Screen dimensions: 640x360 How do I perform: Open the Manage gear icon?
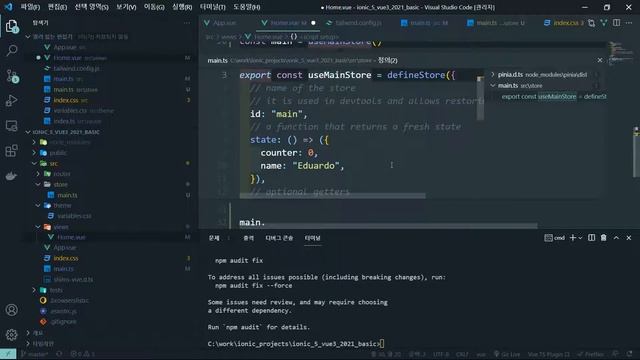(x=12, y=335)
